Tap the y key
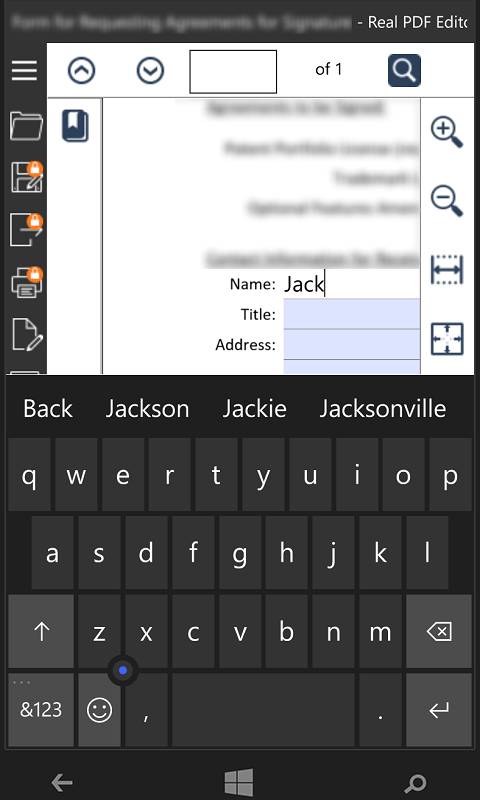 click(x=263, y=474)
